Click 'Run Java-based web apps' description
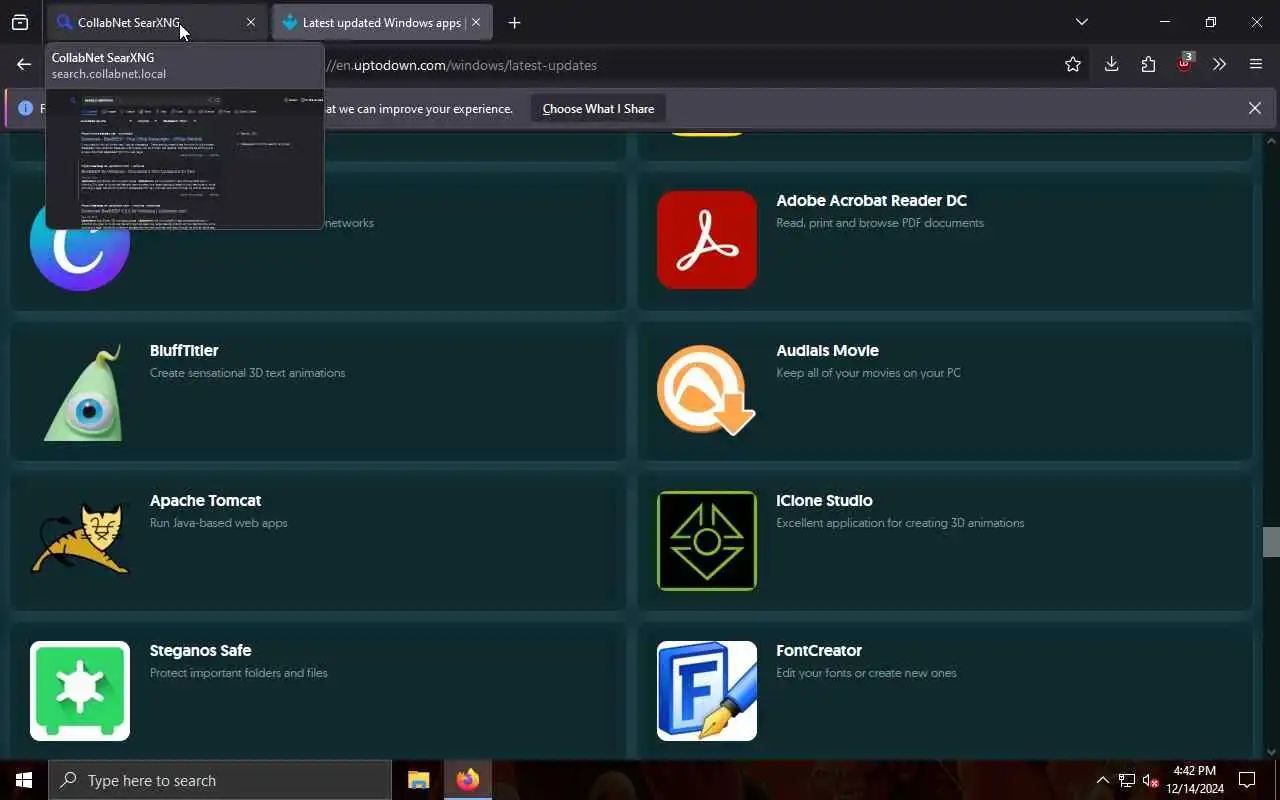1280x800 pixels. tap(218, 522)
